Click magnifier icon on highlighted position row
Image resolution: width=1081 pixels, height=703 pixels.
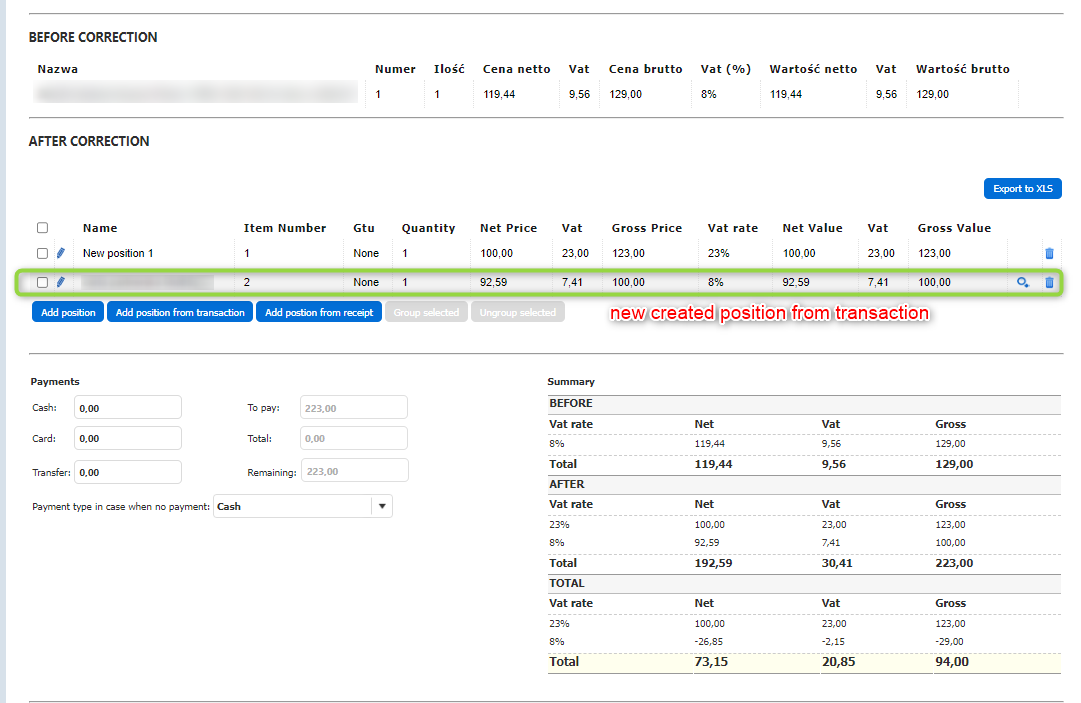click(x=1022, y=283)
